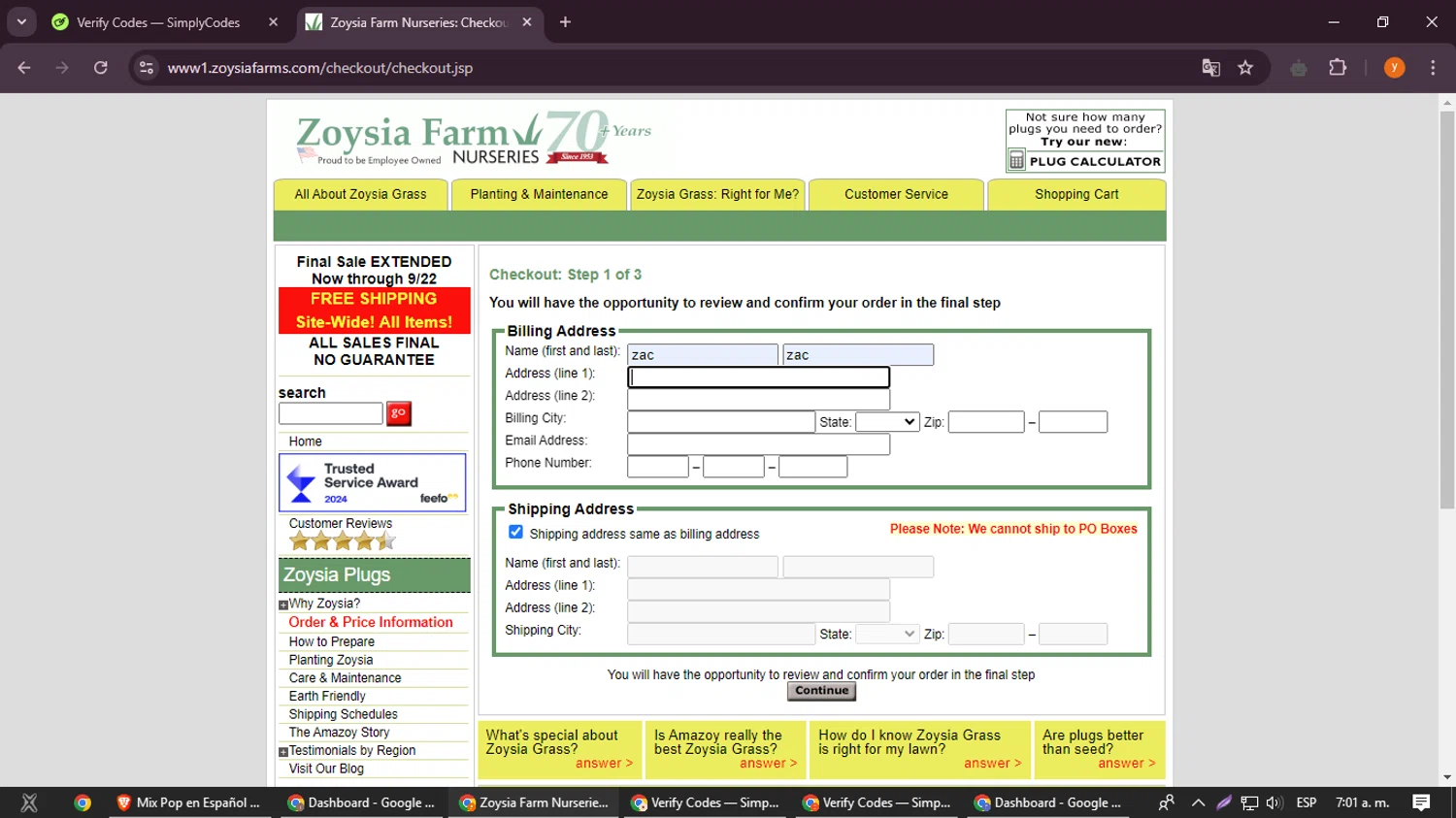Image resolution: width=1456 pixels, height=818 pixels.
Task: Click billing last name field
Action: coord(858,355)
